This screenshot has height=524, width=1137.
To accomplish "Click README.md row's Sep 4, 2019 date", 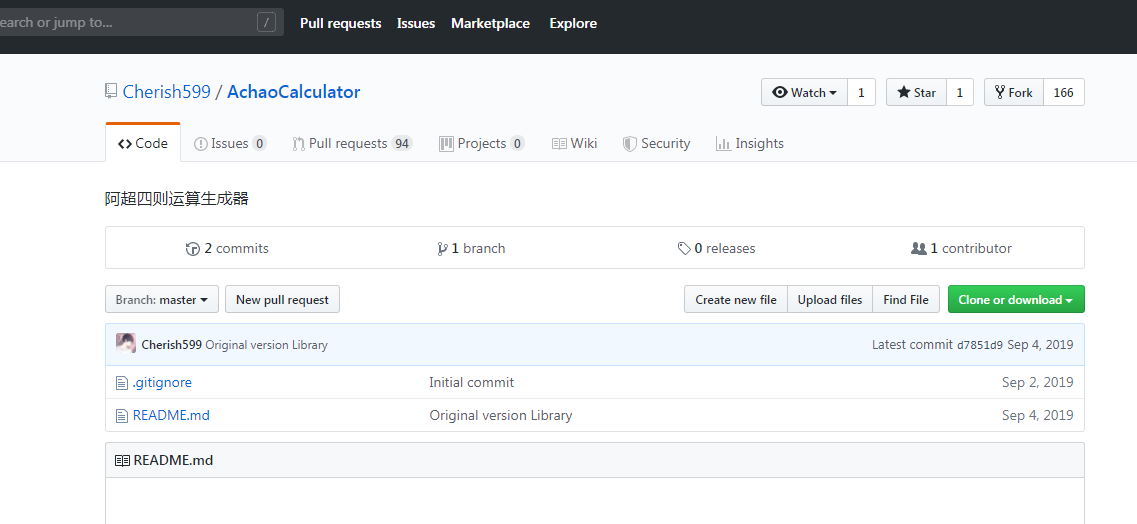I will pos(1038,415).
